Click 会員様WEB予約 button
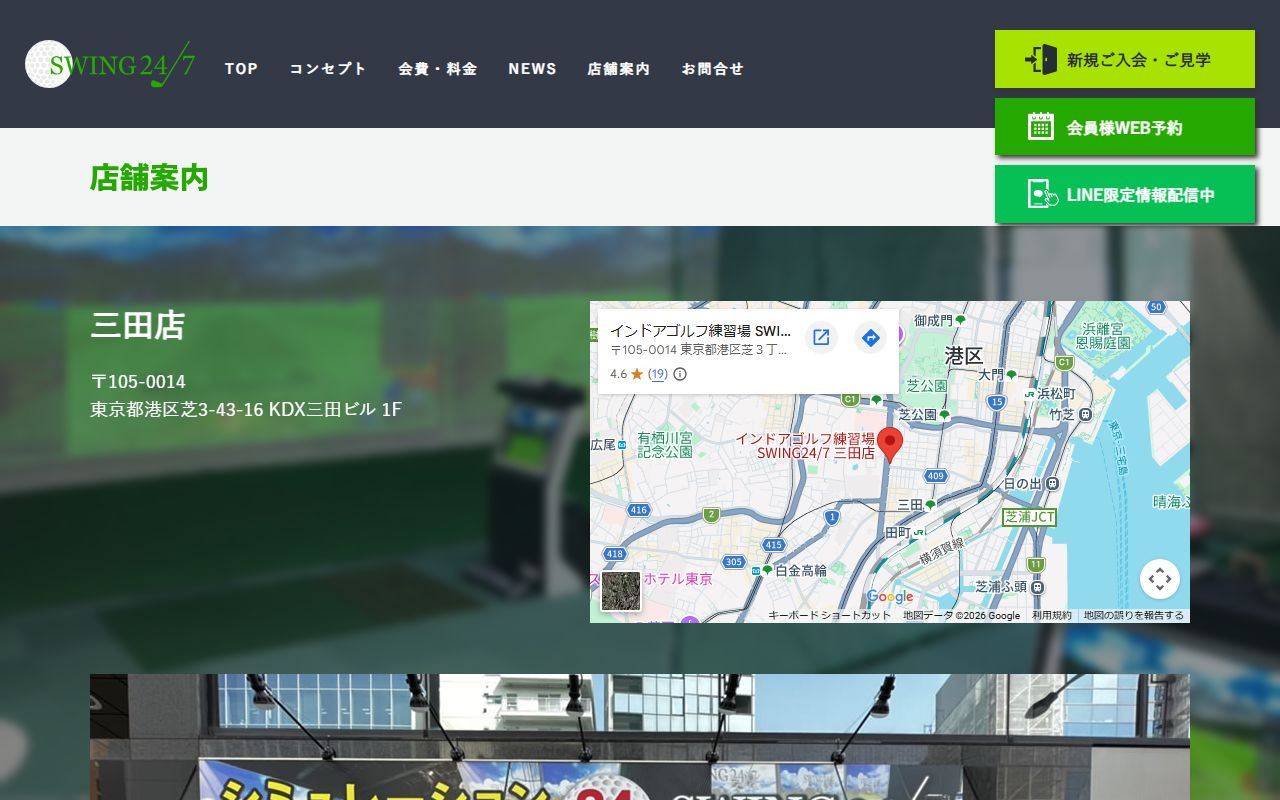1280x800 pixels. [x=1125, y=127]
